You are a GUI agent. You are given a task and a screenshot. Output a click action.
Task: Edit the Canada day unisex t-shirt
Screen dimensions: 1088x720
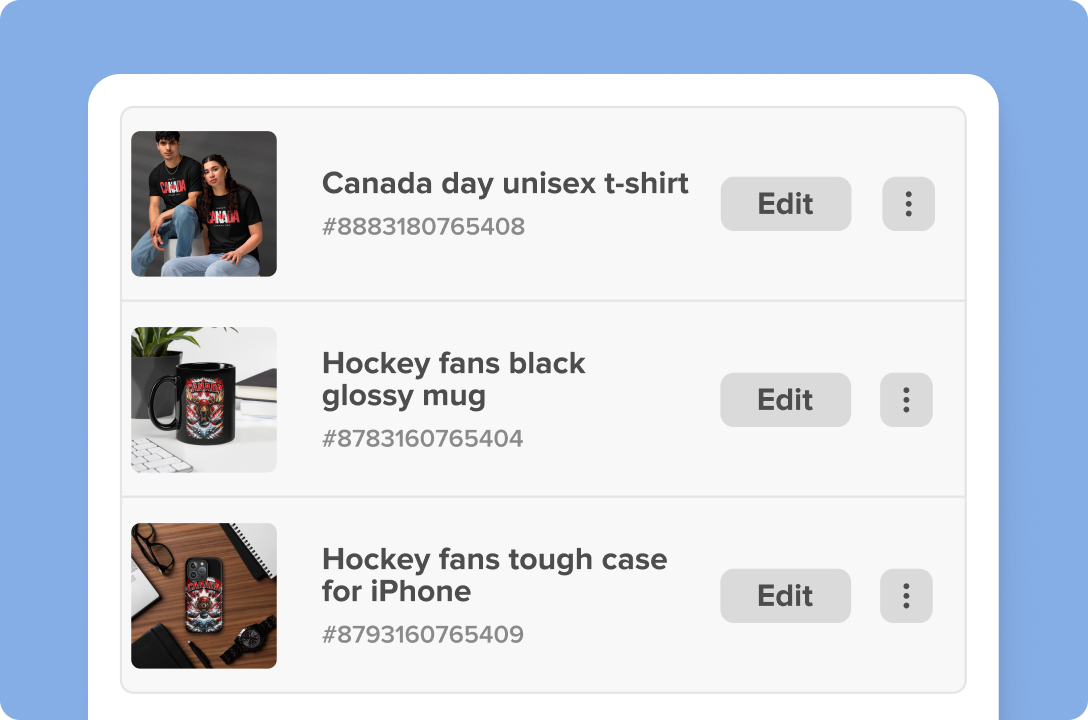point(786,204)
